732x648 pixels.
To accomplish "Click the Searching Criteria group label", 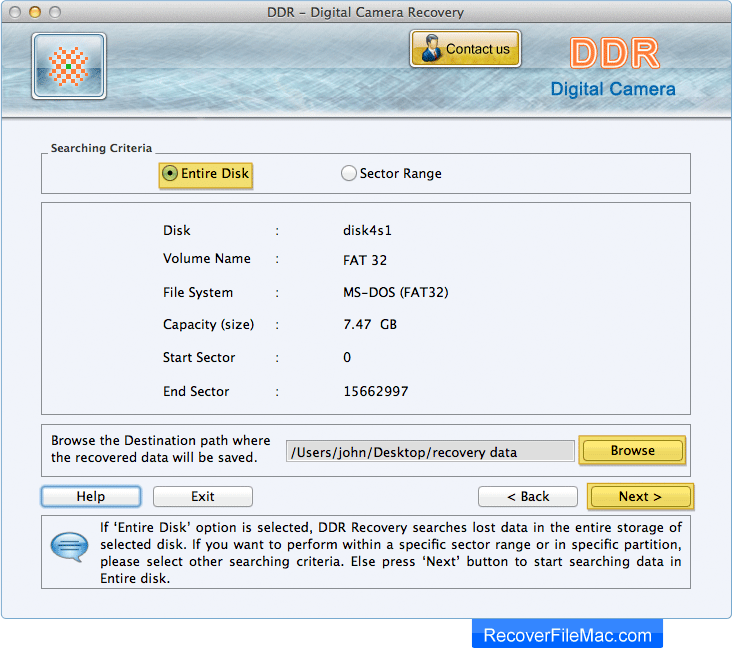I will [x=101, y=148].
